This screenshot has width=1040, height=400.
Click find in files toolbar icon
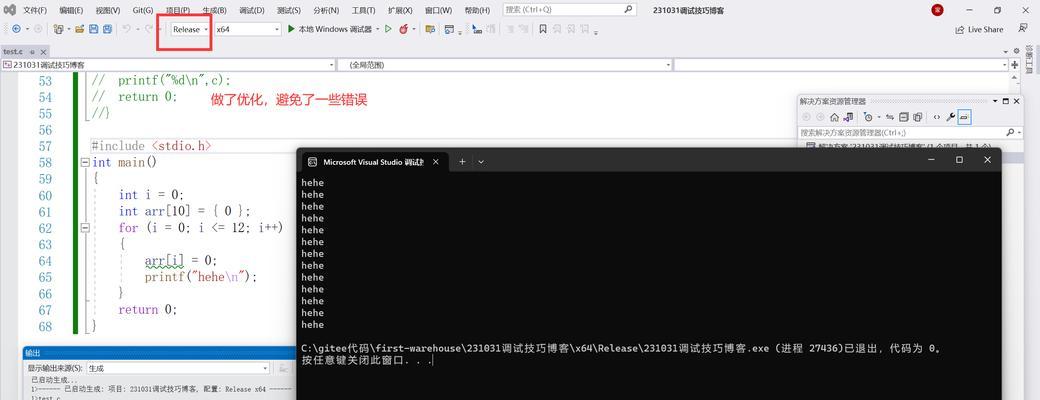coord(430,29)
